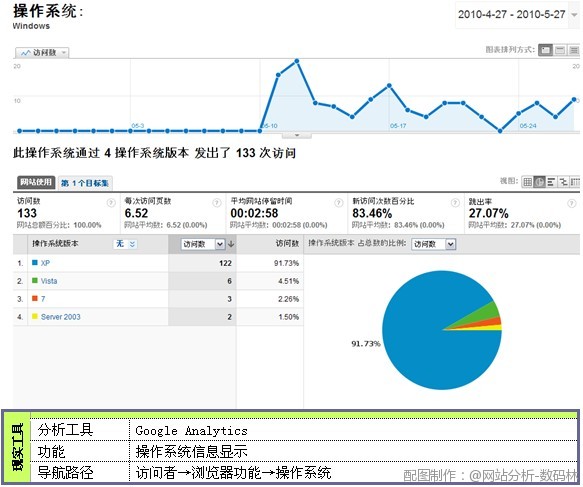The height and width of the screenshot is (487, 583).
Task: Switch to table (data) view icon
Action: pos(527,182)
